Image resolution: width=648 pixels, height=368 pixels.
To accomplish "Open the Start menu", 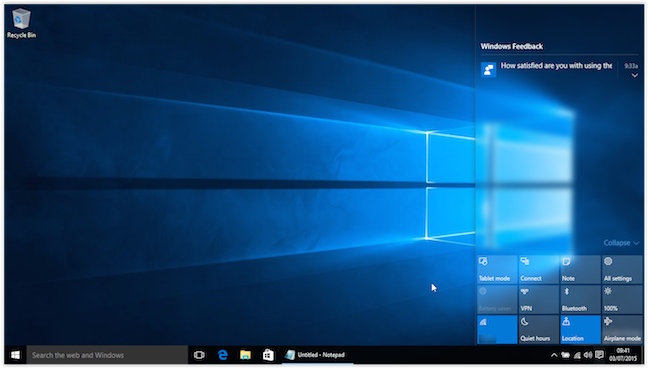I will click(x=16, y=355).
